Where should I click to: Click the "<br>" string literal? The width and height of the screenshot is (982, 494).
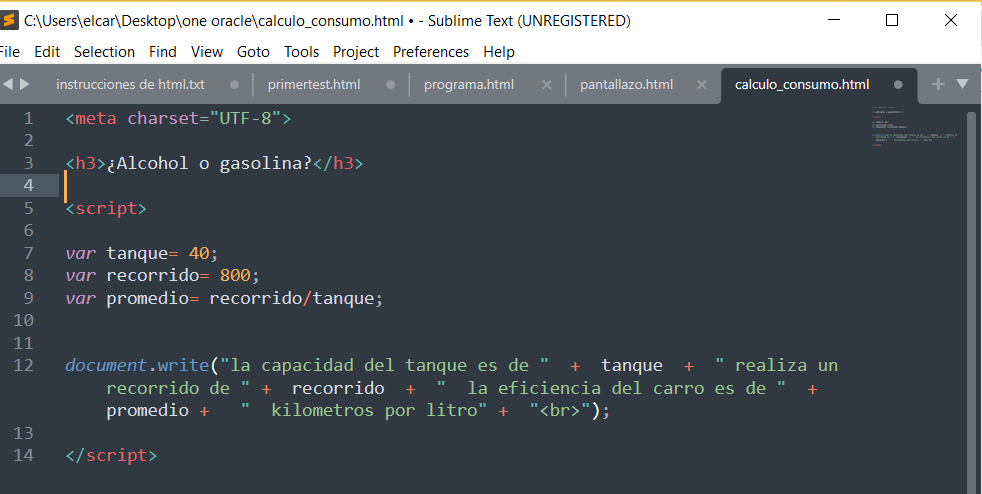[560, 410]
